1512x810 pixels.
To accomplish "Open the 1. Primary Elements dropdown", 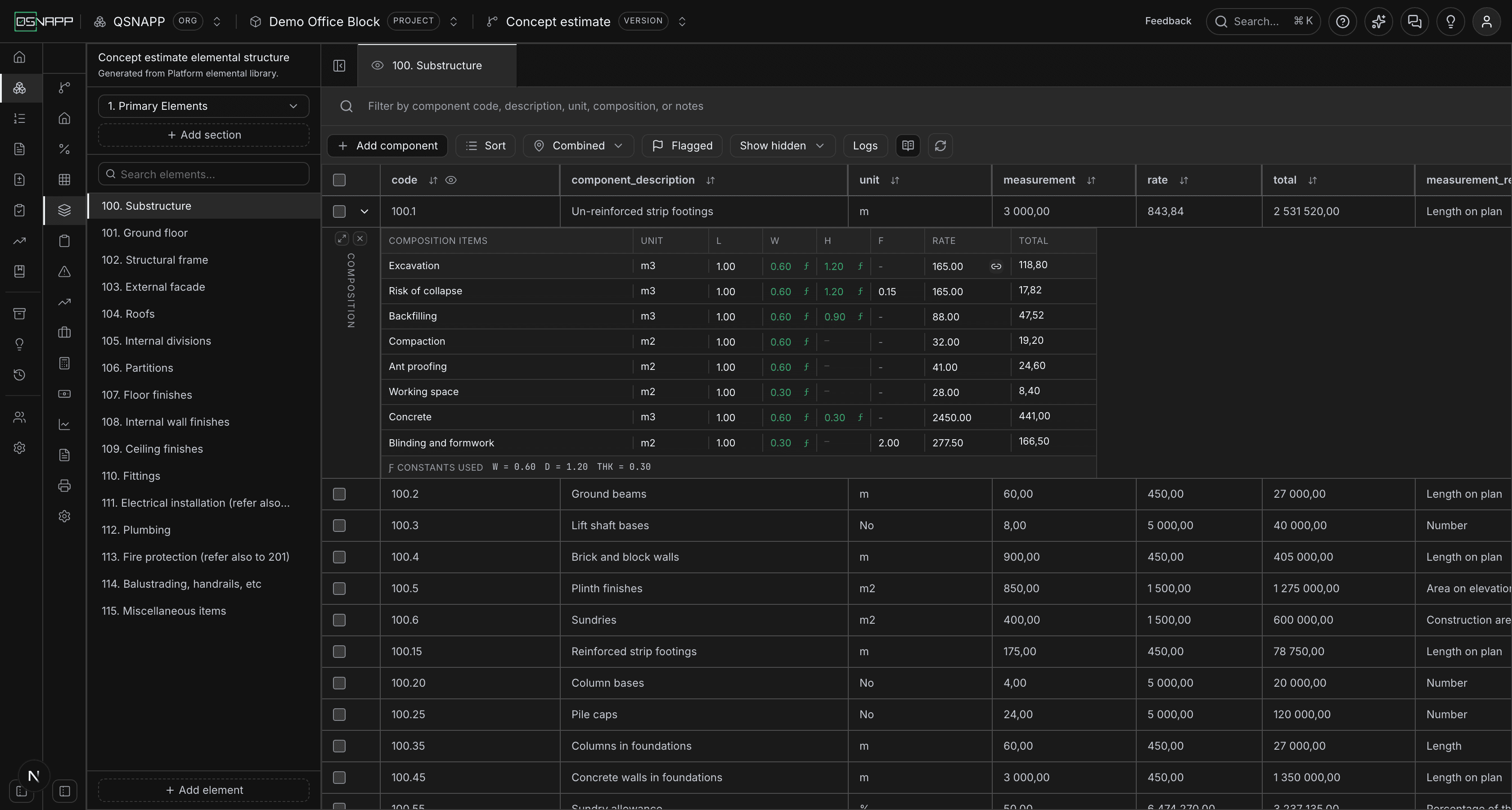I will 204,106.
